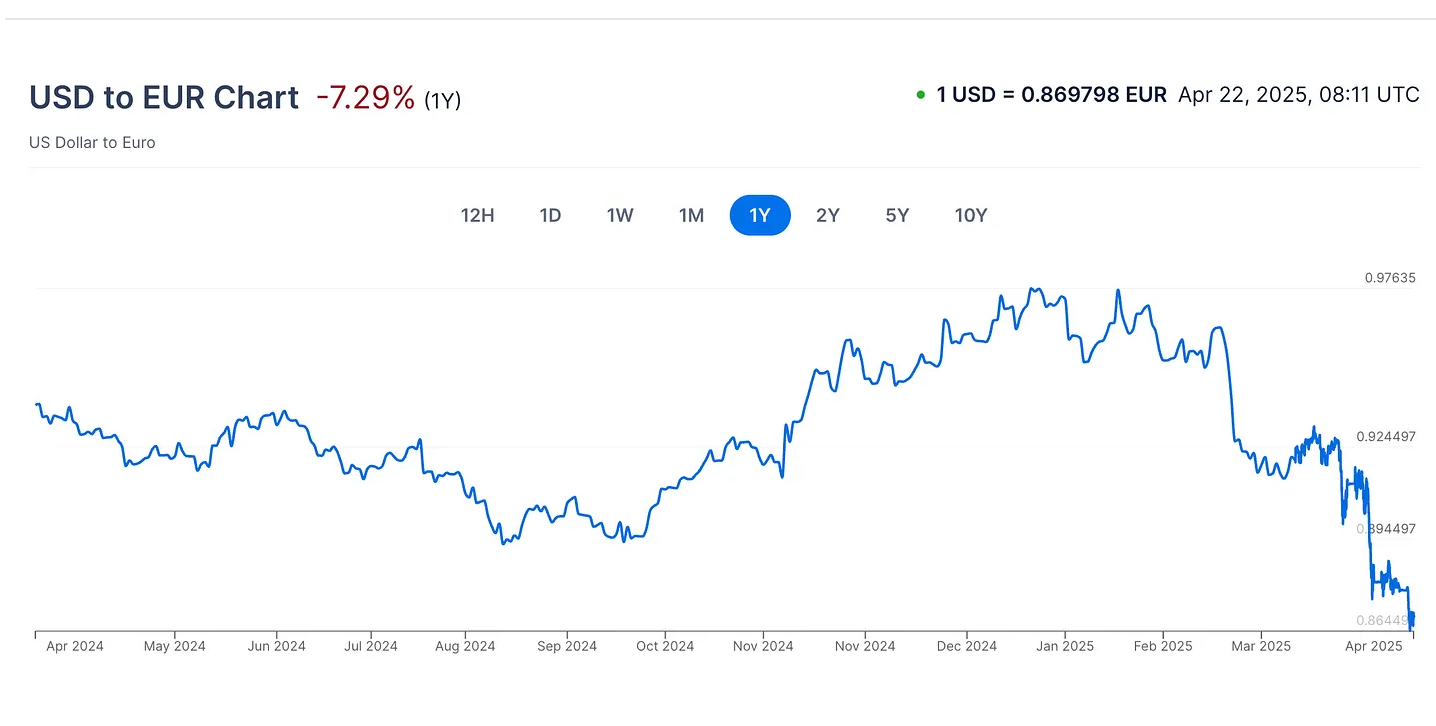
Task: Click the USD to EUR Chart title
Action: click(x=164, y=97)
